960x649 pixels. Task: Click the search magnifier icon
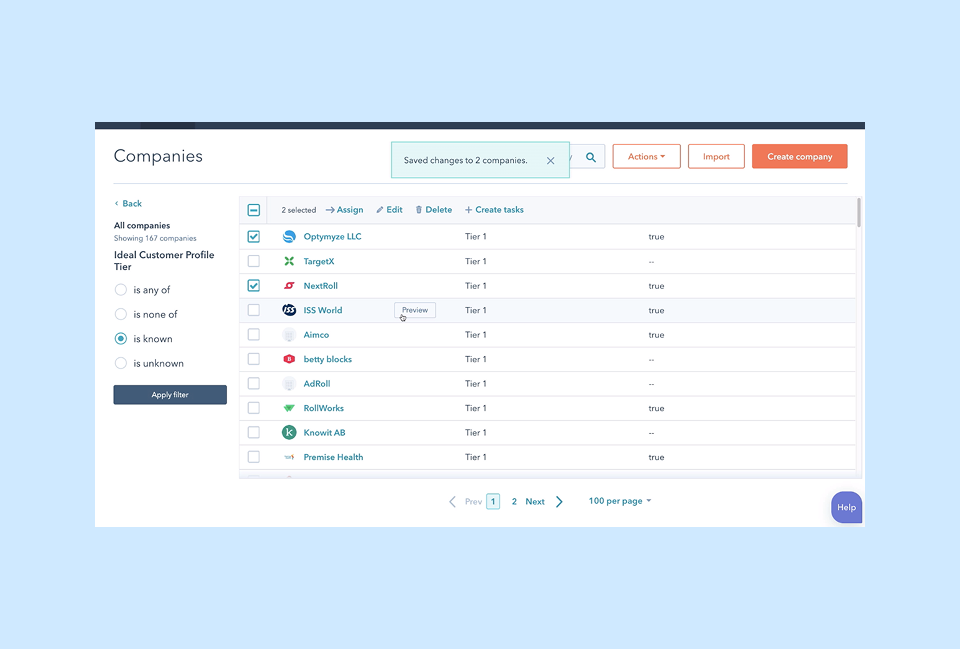pos(591,157)
